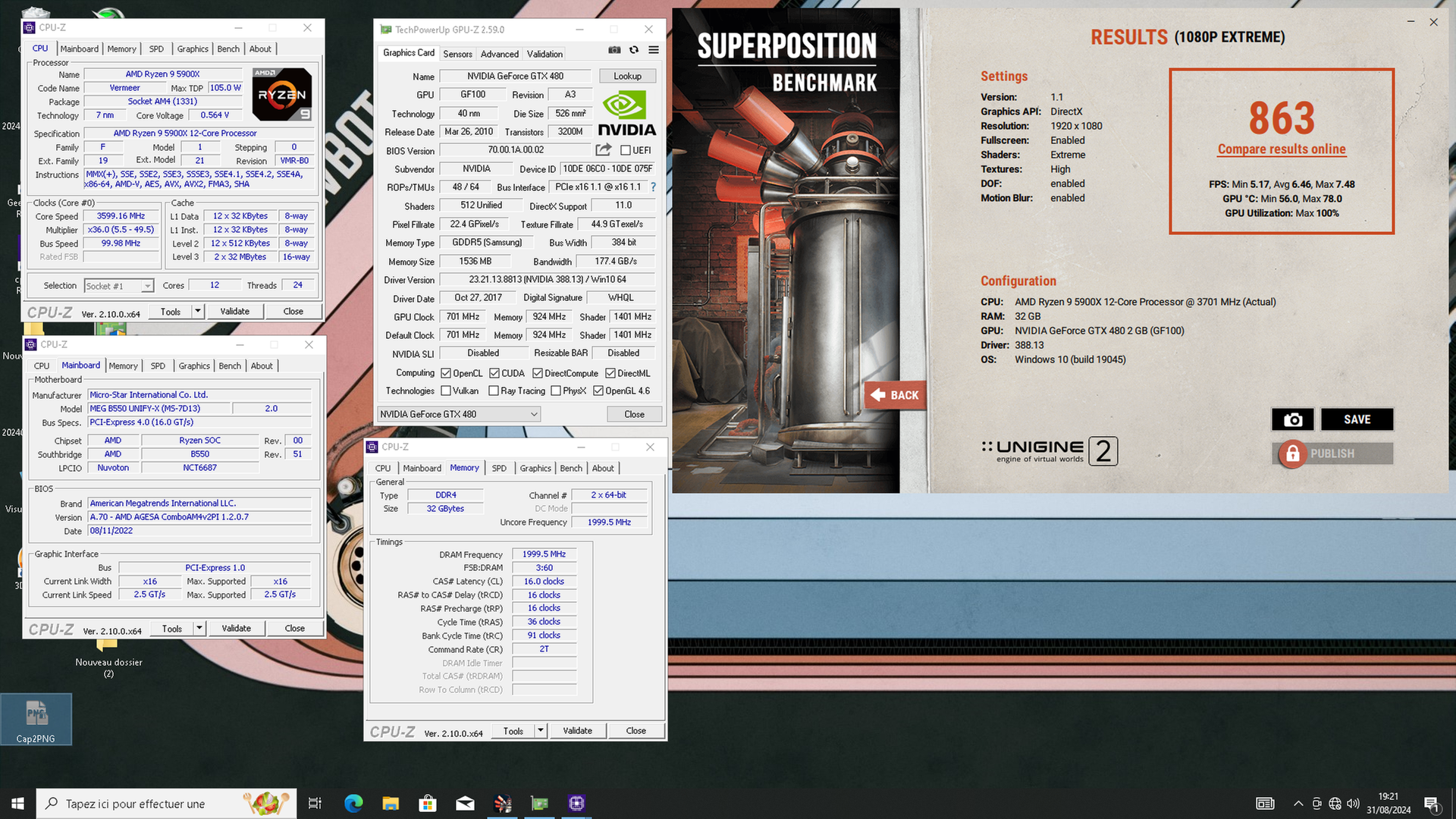Toggle the CUDA checkbox

(x=494, y=373)
